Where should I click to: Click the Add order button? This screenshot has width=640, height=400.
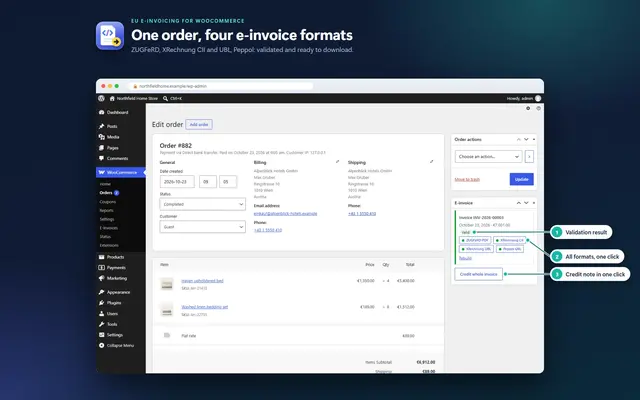pyautogui.click(x=199, y=124)
